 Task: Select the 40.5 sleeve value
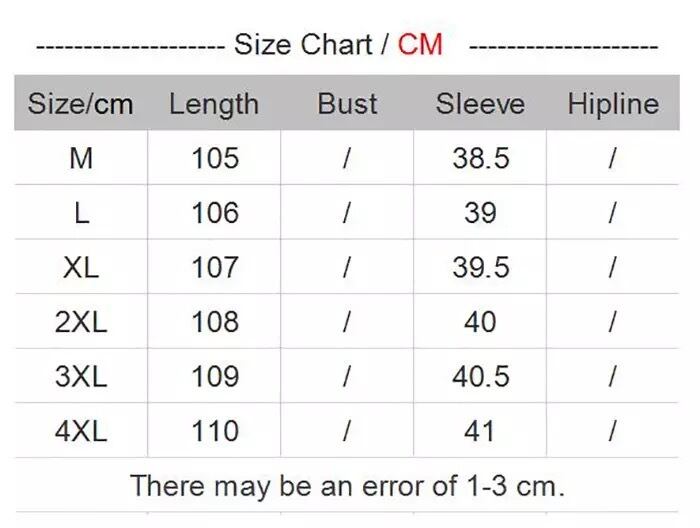[481, 376]
